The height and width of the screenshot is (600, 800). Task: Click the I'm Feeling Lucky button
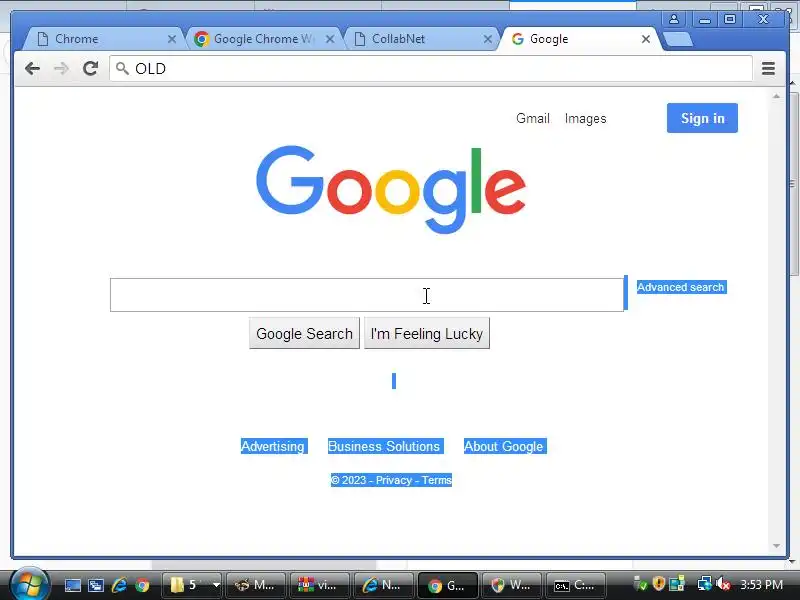click(x=427, y=333)
